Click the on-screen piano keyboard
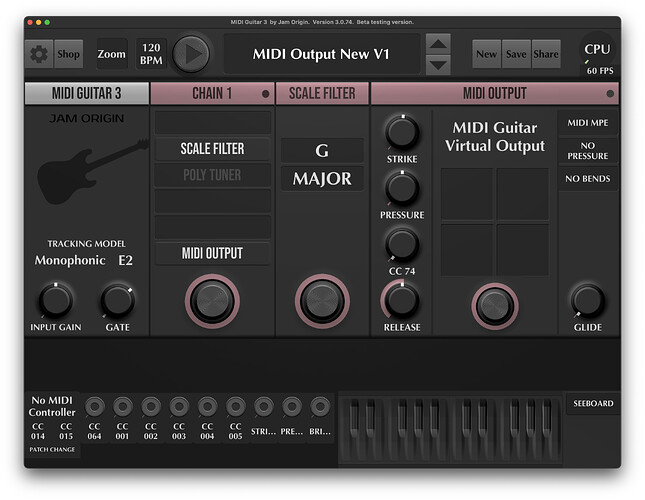 450,430
